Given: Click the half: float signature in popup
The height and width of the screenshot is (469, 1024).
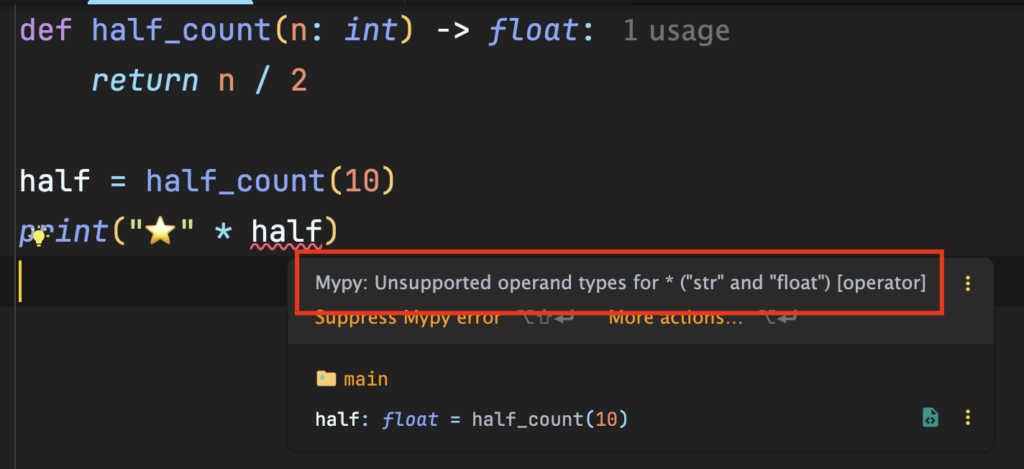Looking at the screenshot, I should pos(376,419).
